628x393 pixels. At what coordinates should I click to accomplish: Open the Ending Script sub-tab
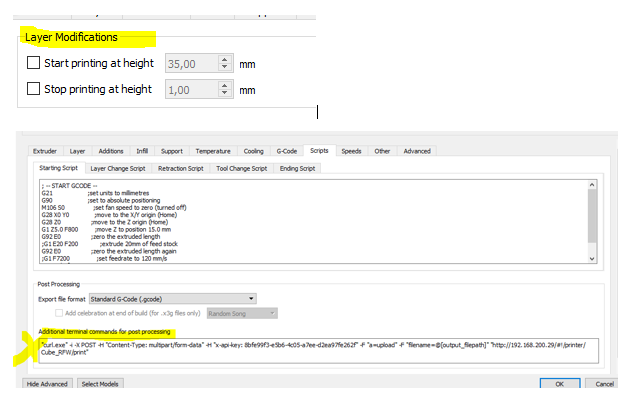(x=298, y=169)
